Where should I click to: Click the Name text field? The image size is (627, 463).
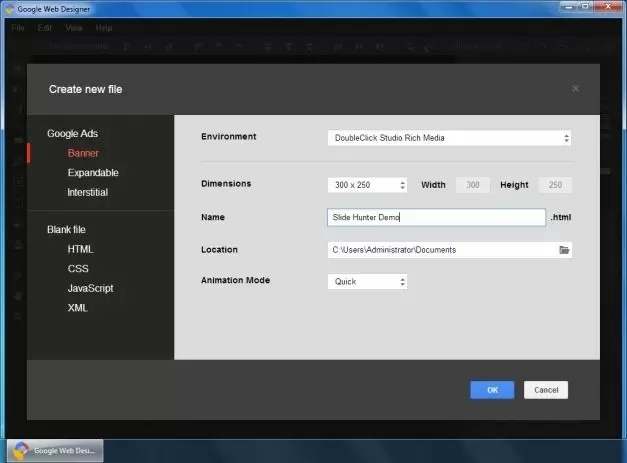436,217
